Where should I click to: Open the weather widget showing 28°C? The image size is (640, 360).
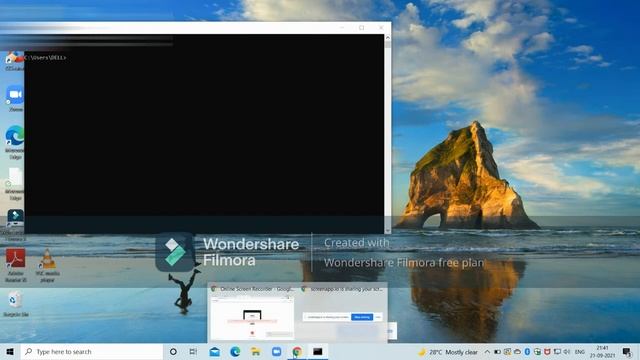pos(448,352)
